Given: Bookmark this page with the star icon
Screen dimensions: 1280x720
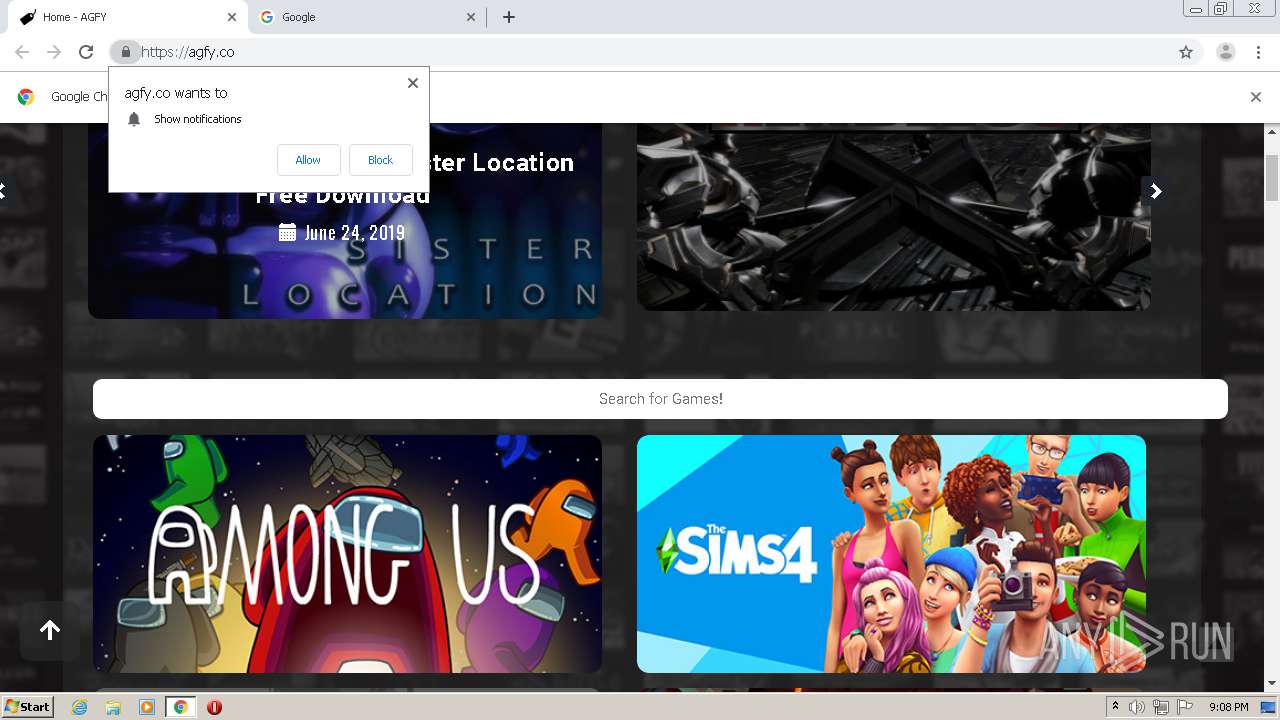Looking at the screenshot, I should (x=1186, y=52).
